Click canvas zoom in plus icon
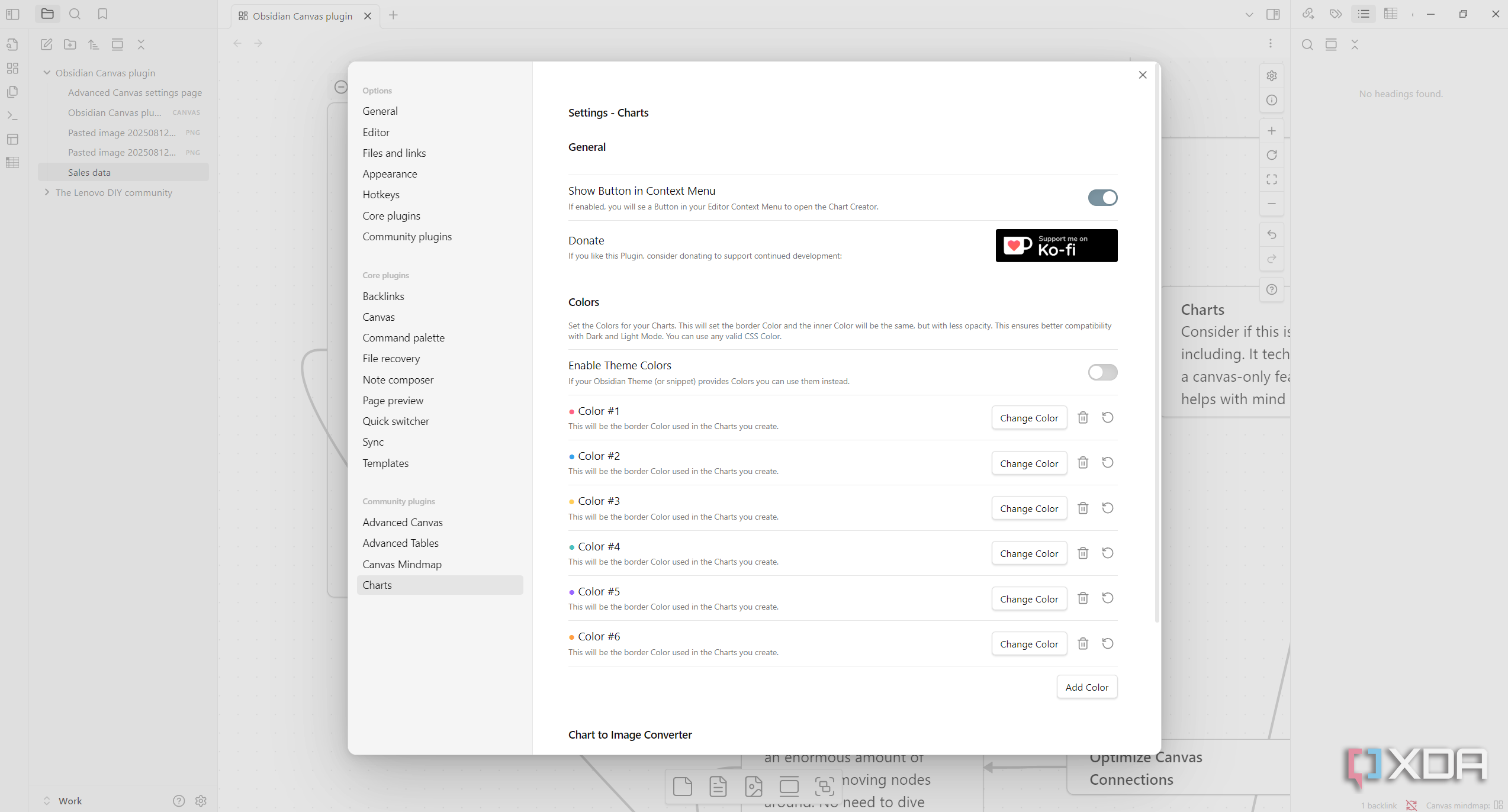The width and height of the screenshot is (1508, 812). [1271, 131]
